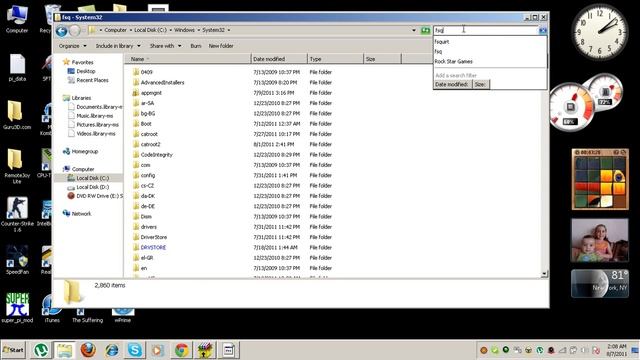Click the green refresh button beside address bar

tap(425, 30)
